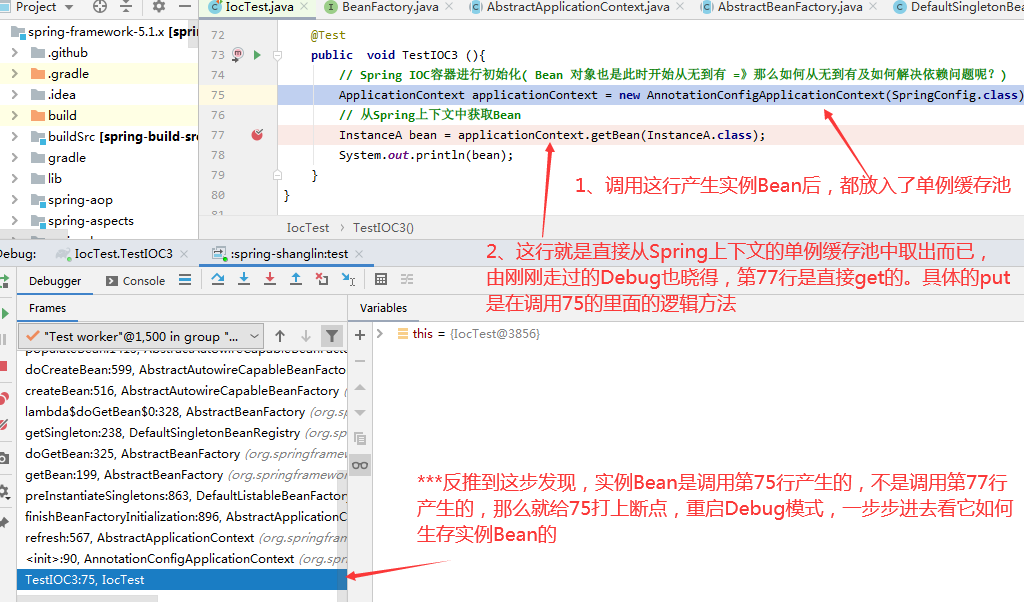Click the Trace Current Stream Chain icon
1024x602 pixels.
click(x=407, y=279)
